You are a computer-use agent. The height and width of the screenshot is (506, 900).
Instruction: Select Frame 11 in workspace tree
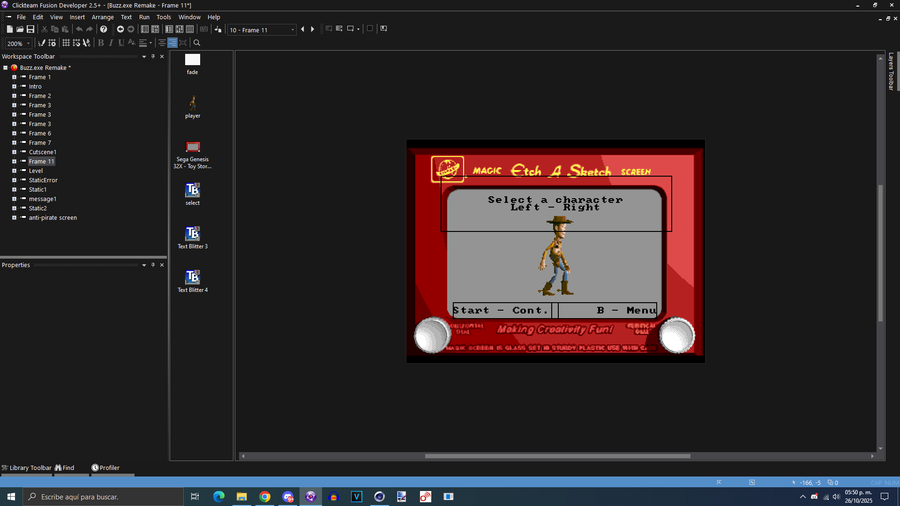pyautogui.click(x=41, y=161)
